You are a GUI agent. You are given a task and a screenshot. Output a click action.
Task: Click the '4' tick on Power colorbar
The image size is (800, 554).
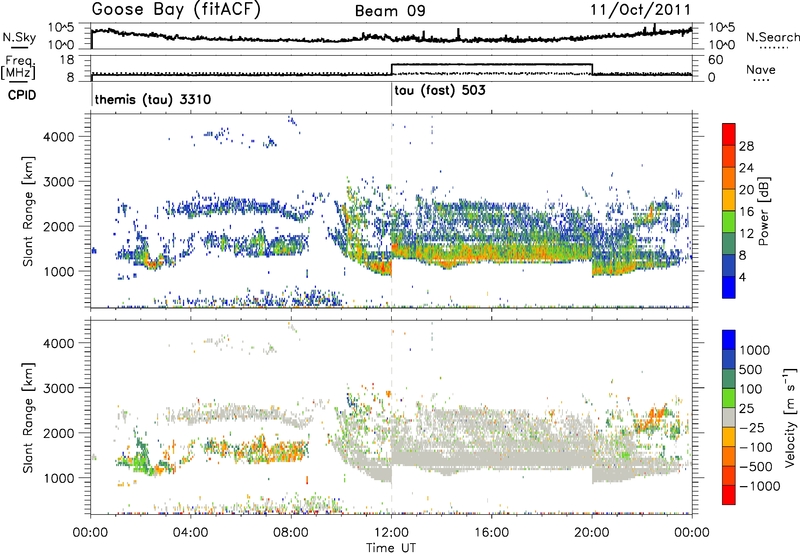coord(742,277)
